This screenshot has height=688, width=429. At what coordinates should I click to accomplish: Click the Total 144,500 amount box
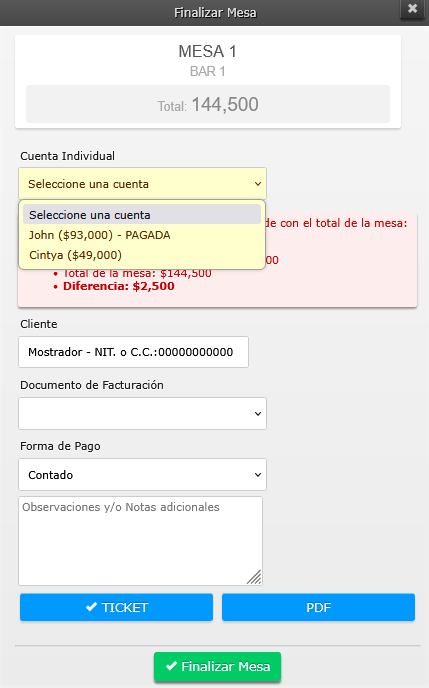coord(208,104)
